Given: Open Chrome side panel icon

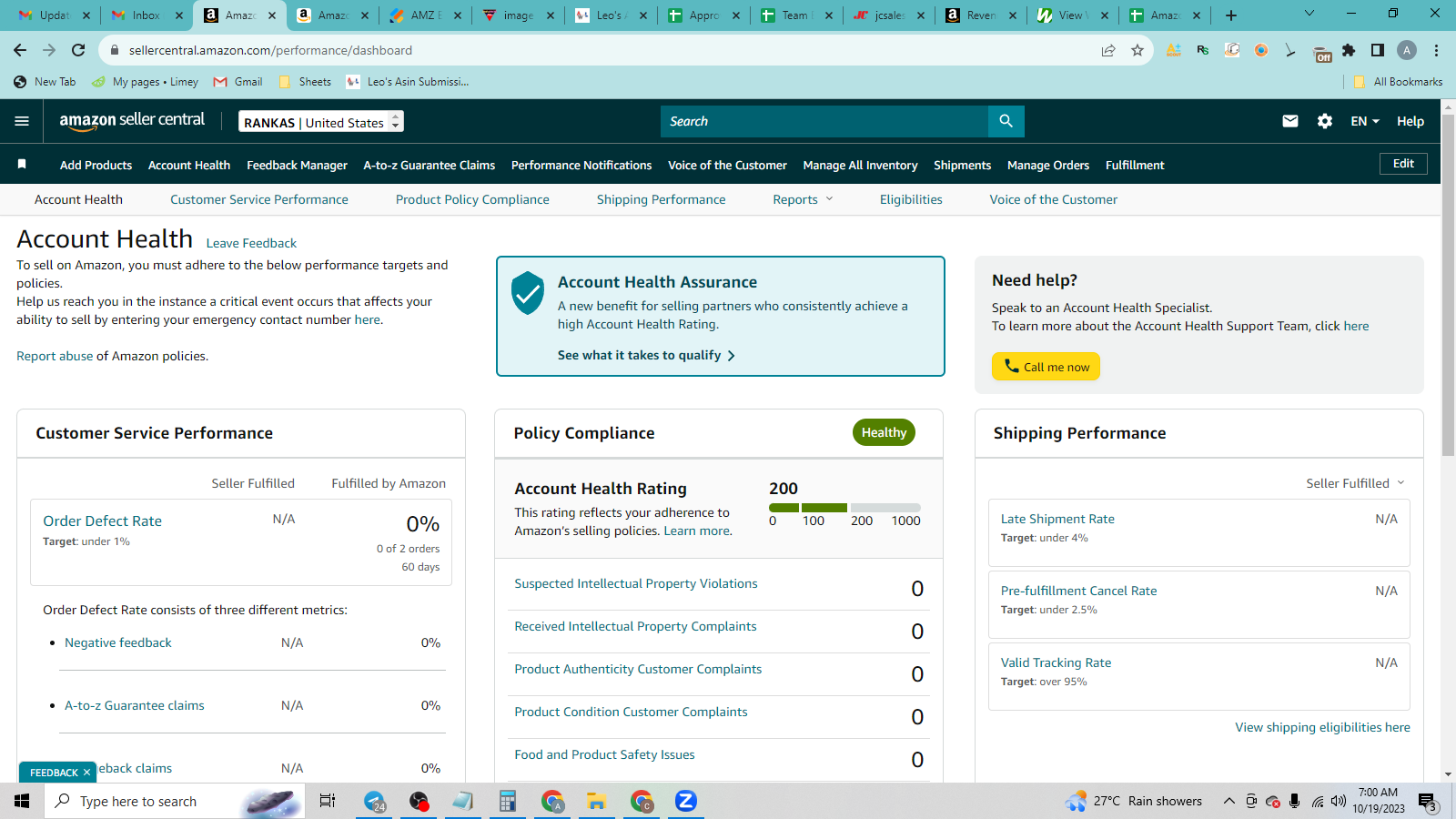Looking at the screenshot, I should pos(1378,50).
